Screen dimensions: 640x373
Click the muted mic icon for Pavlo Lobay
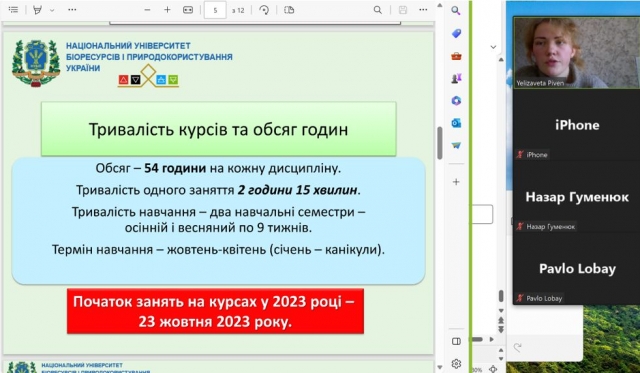point(520,298)
